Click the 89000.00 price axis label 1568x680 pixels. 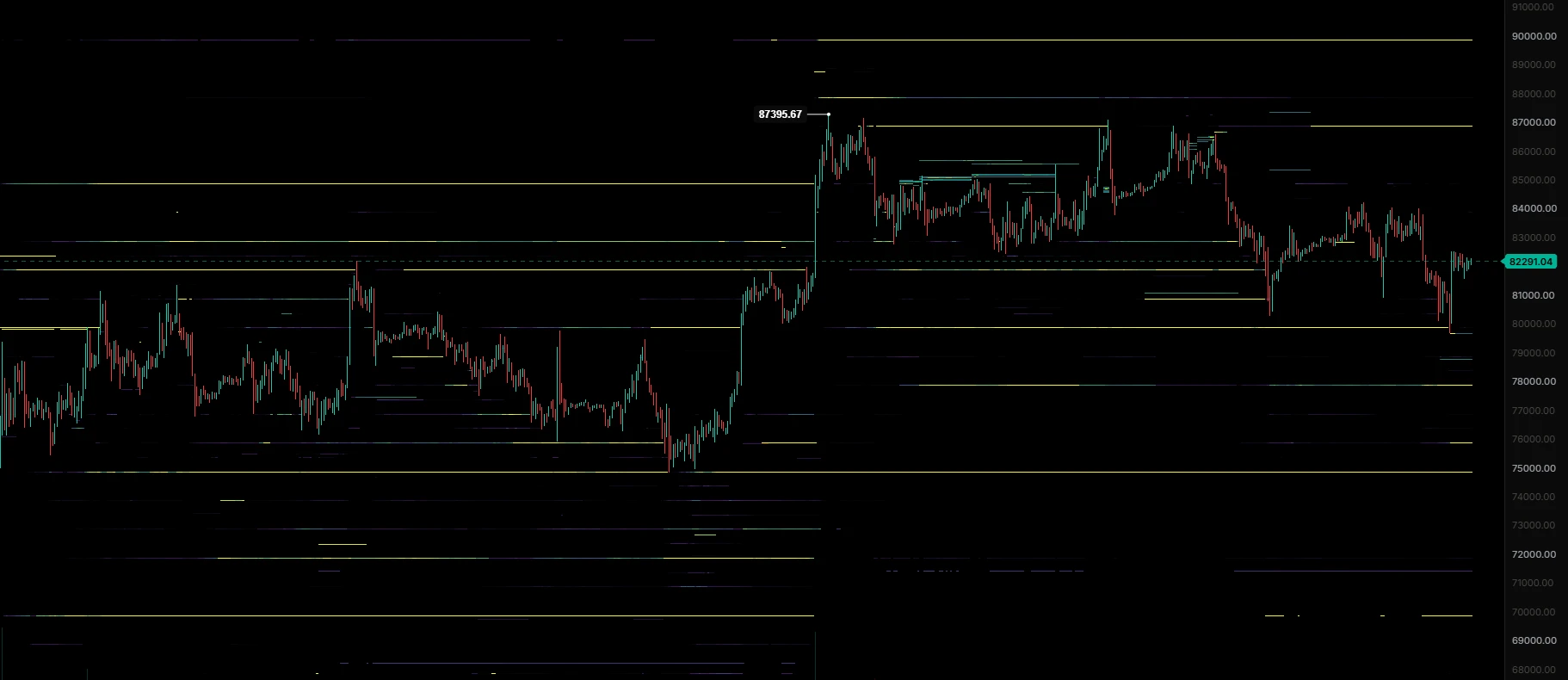pos(1534,65)
